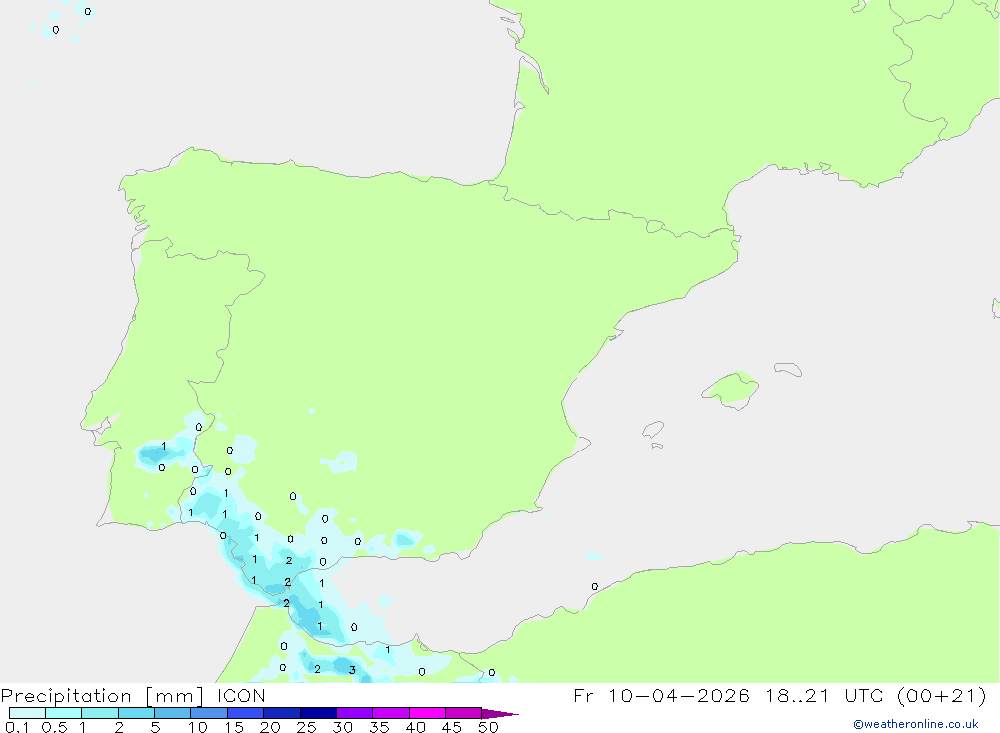Click the "30" legend label
Screen dimensions: 1000x733
(343, 727)
